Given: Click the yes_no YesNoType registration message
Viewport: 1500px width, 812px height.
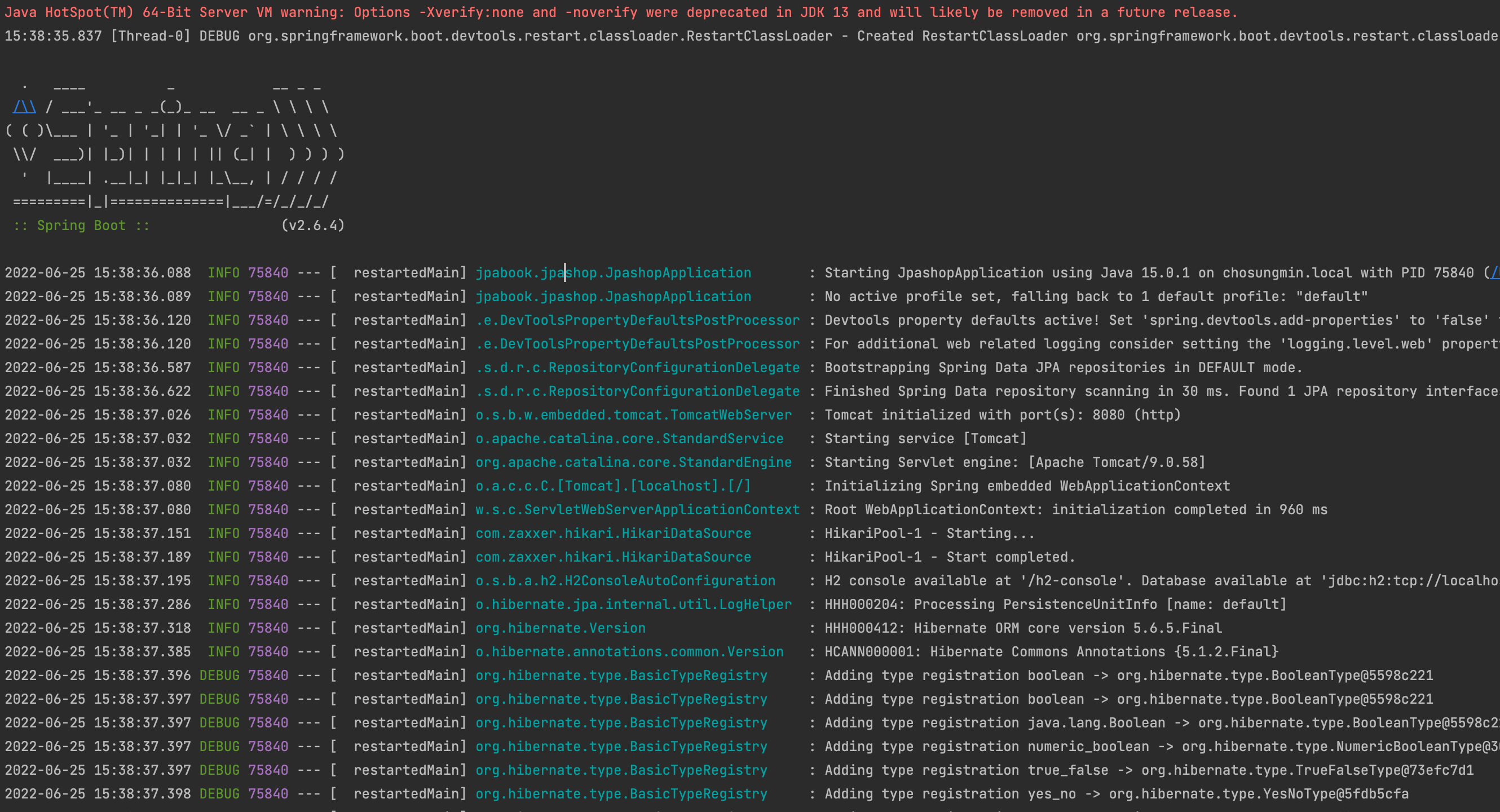Looking at the screenshot, I should (1115, 794).
